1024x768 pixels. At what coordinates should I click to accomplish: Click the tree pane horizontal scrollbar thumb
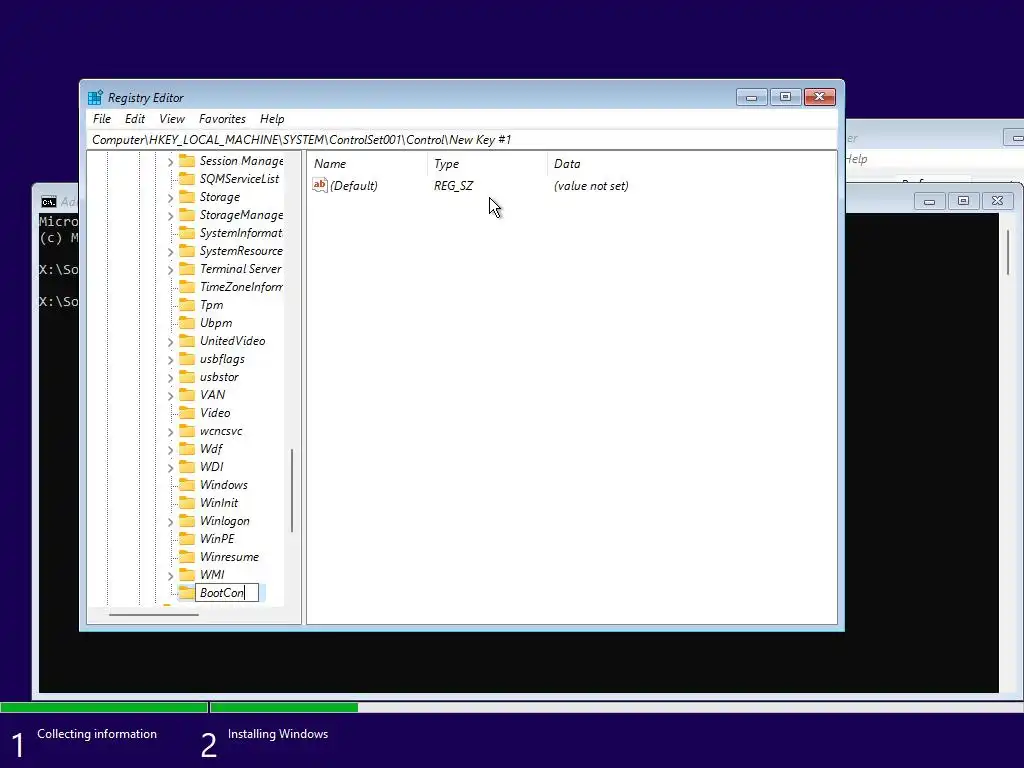pos(153,615)
